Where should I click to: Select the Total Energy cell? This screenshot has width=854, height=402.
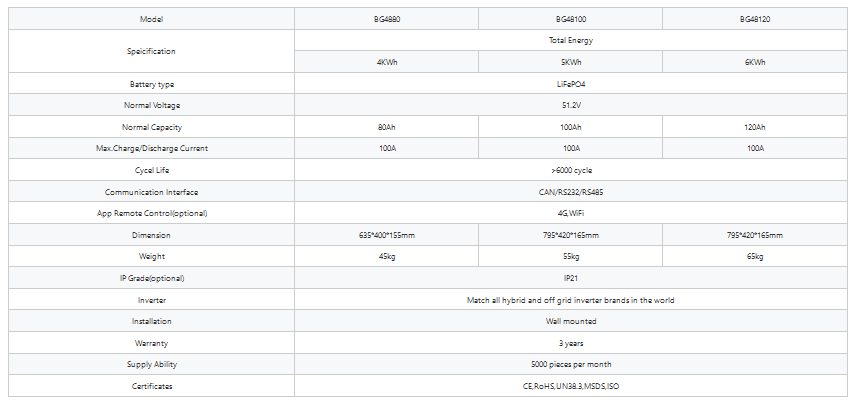(572, 41)
